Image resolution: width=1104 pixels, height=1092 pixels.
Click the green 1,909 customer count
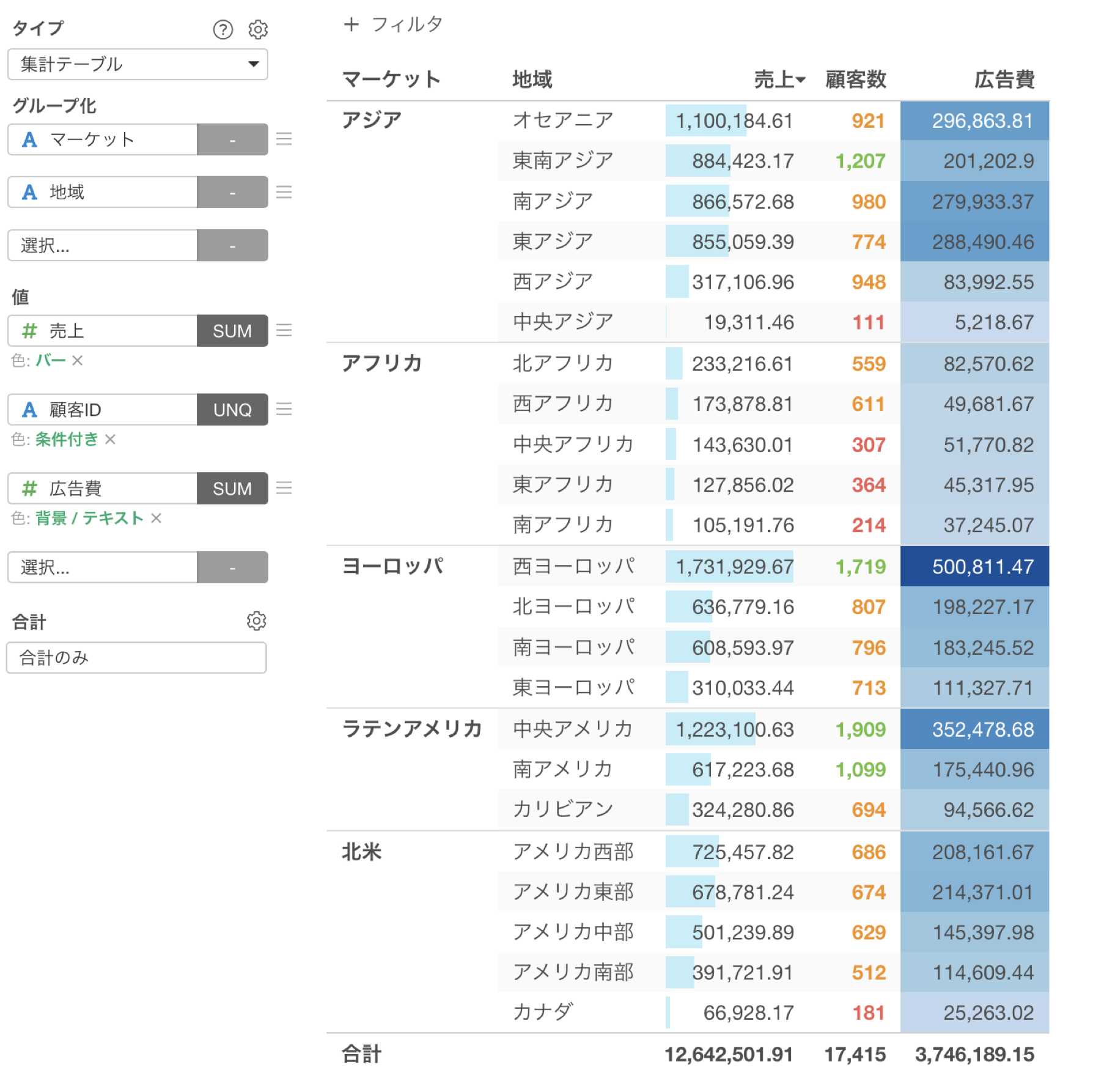coord(861,729)
